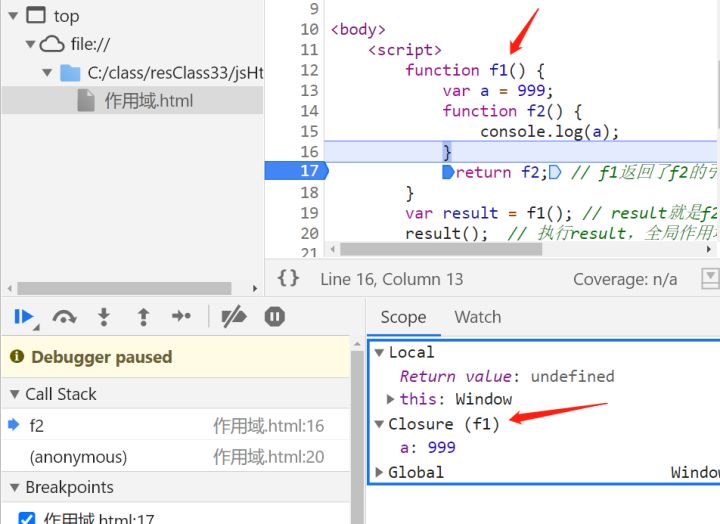Click the single Step arrow icon
This screenshot has width=720, height=524.
[x=181, y=316]
